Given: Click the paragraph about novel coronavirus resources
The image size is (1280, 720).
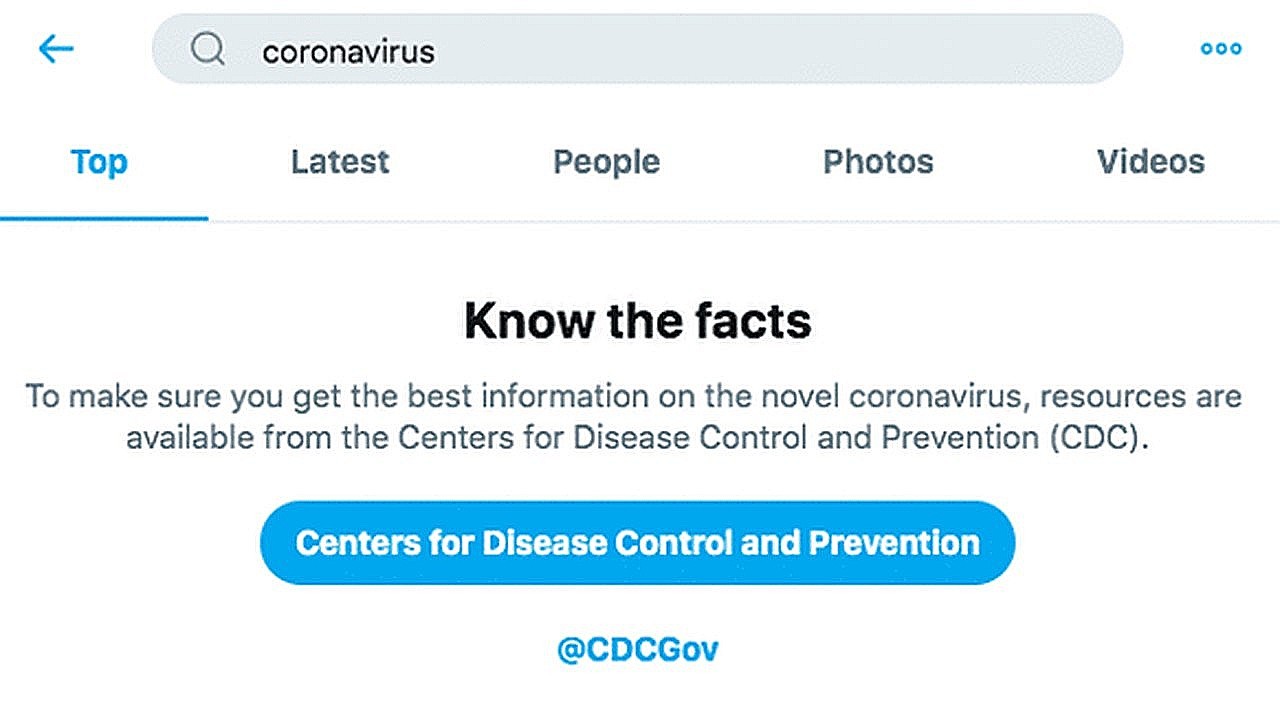Looking at the screenshot, I should (634, 416).
